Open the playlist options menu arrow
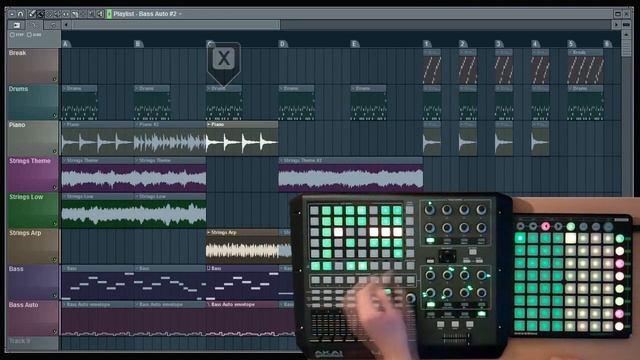Screen dimensions: 640x360 tap(12, 14)
